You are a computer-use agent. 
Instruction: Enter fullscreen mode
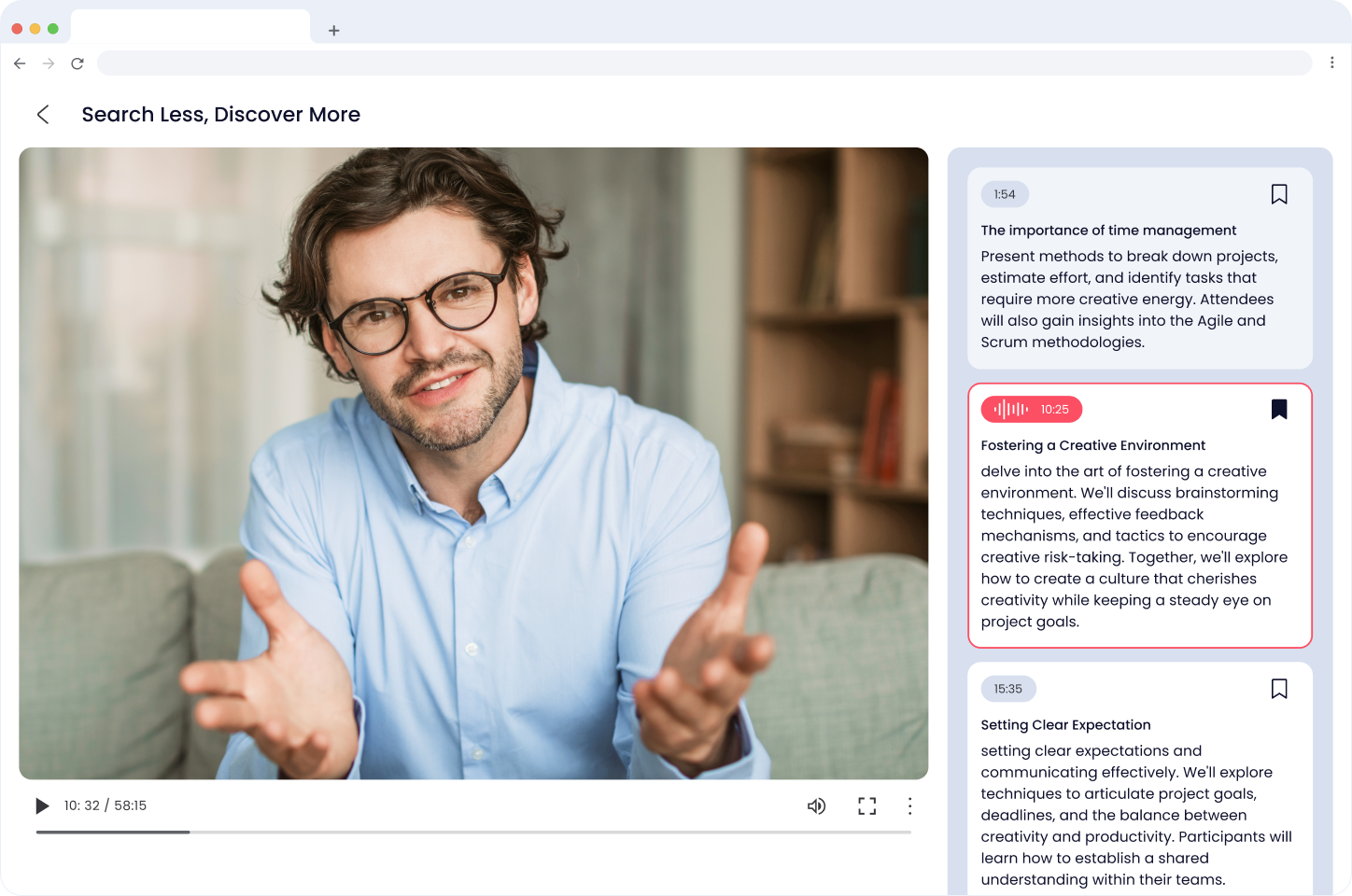pos(866,805)
